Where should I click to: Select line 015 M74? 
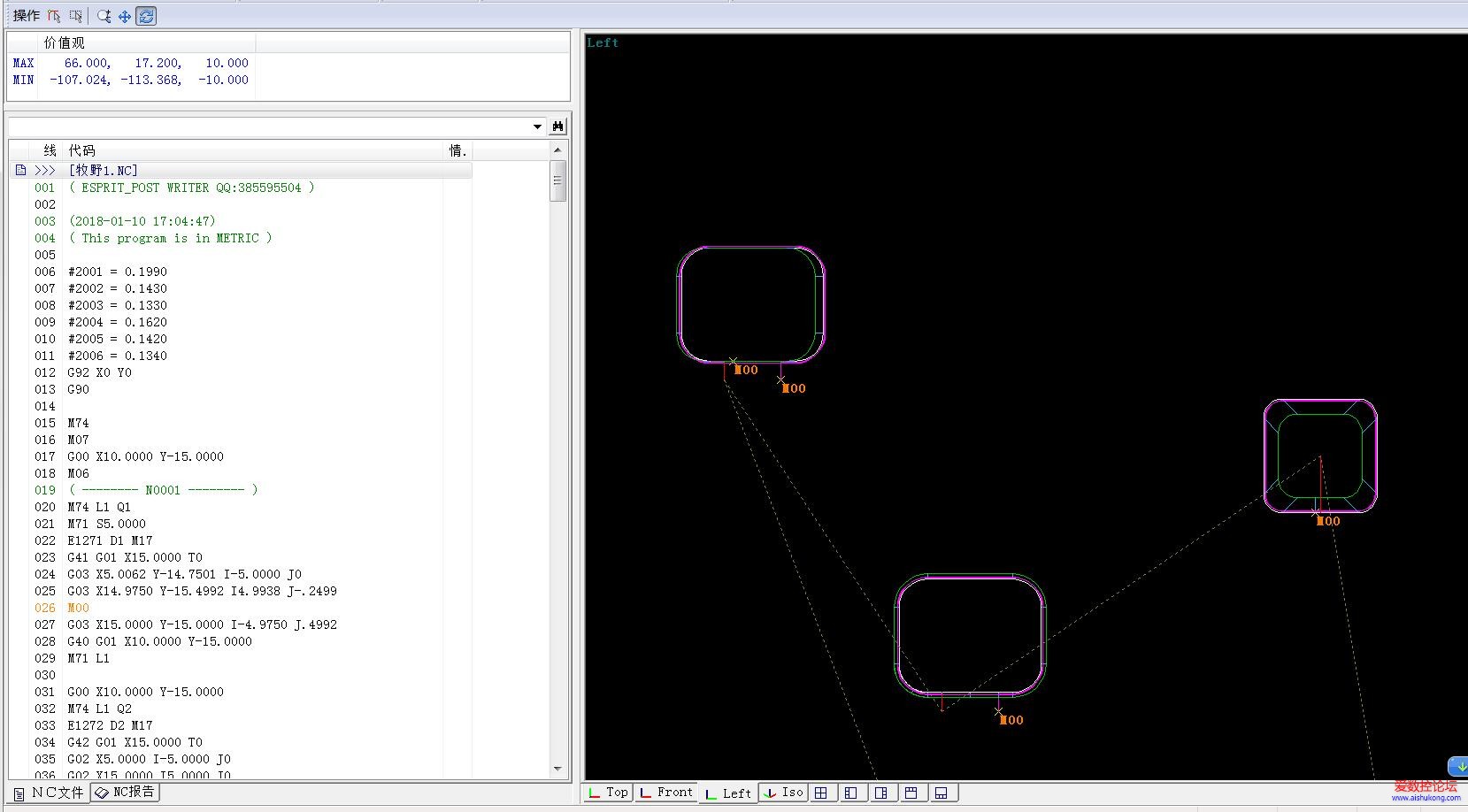point(241,423)
